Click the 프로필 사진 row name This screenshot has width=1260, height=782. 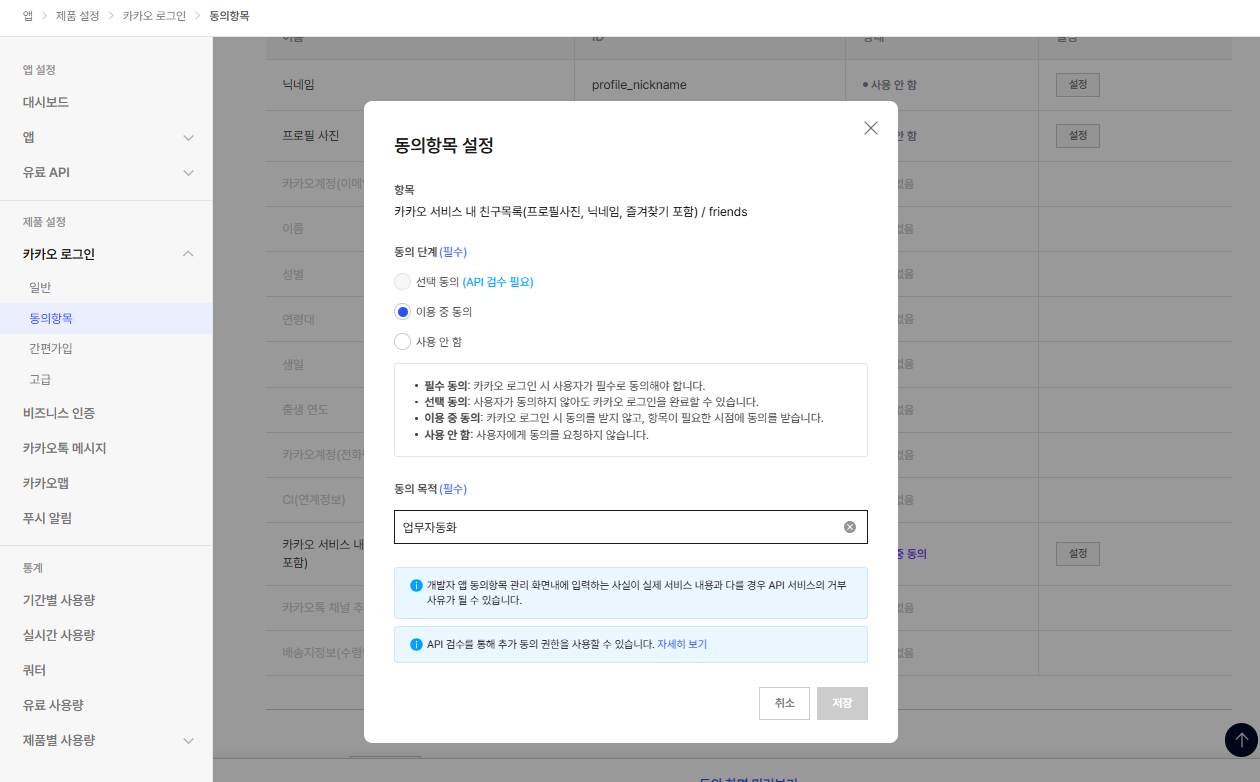[x=310, y=135]
